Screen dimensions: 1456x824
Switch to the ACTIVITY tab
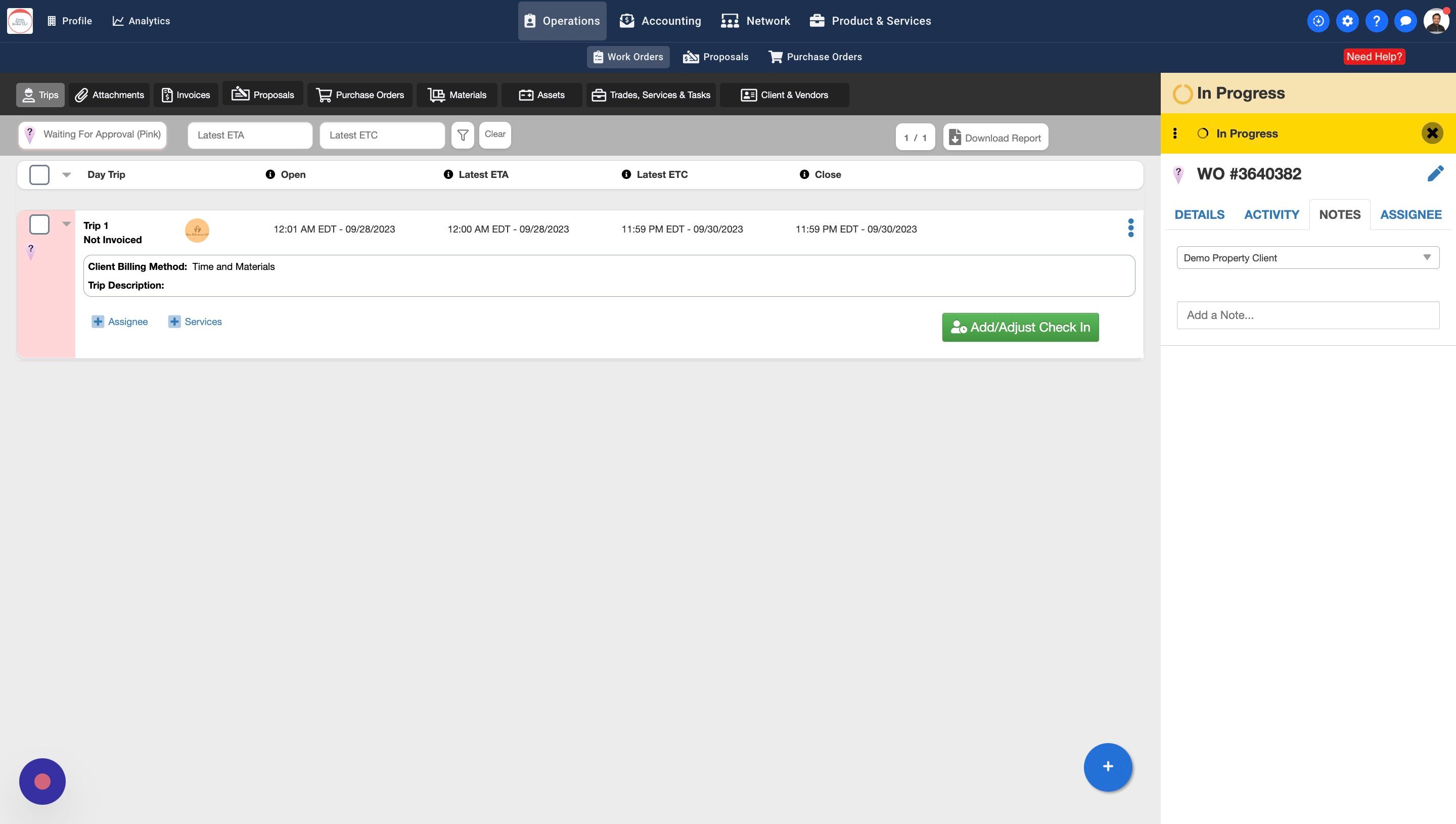tap(1271, 214)
